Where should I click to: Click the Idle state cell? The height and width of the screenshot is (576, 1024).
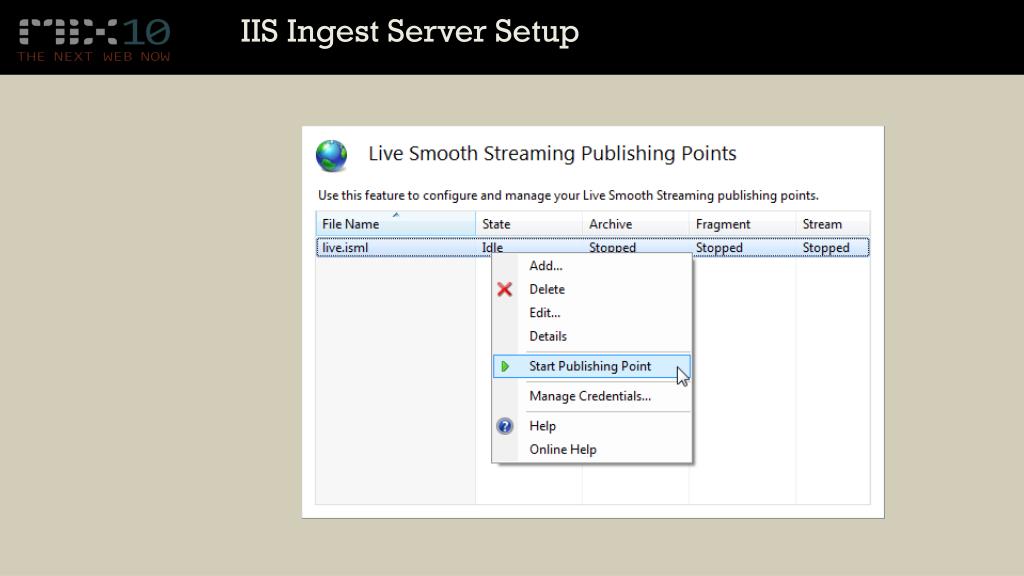pos(492,248)
